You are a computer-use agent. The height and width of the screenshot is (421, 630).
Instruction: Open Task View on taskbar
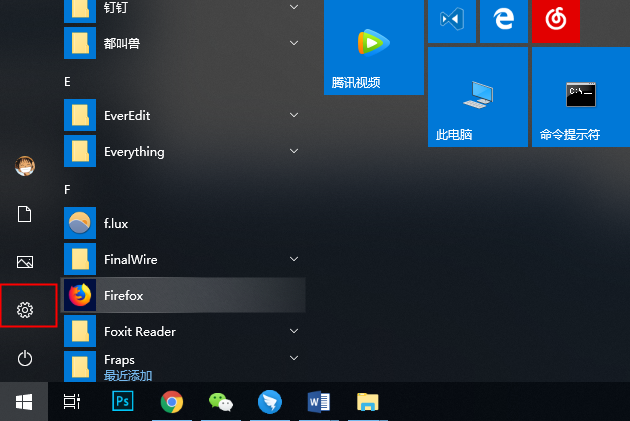72,402
